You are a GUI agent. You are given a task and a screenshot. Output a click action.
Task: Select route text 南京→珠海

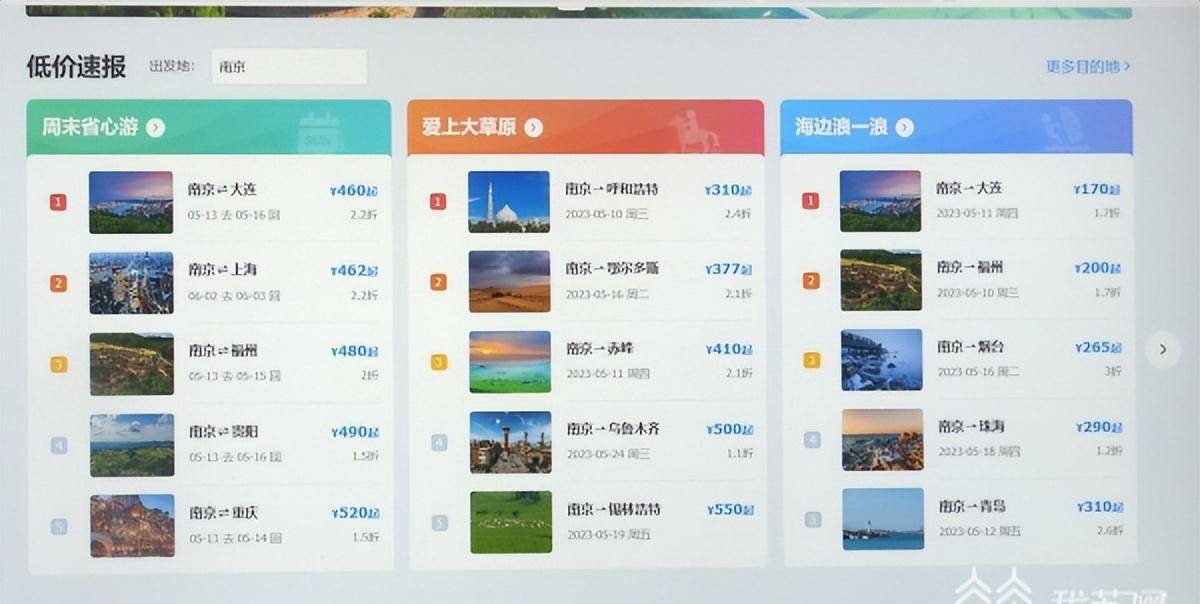tap(971, 426)
